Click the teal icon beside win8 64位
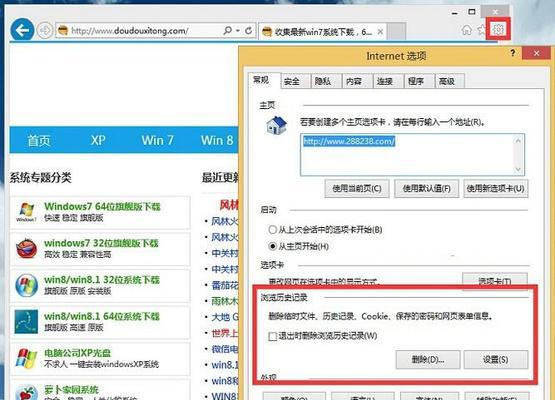This screenshot has width=555, height=400. 26,321
